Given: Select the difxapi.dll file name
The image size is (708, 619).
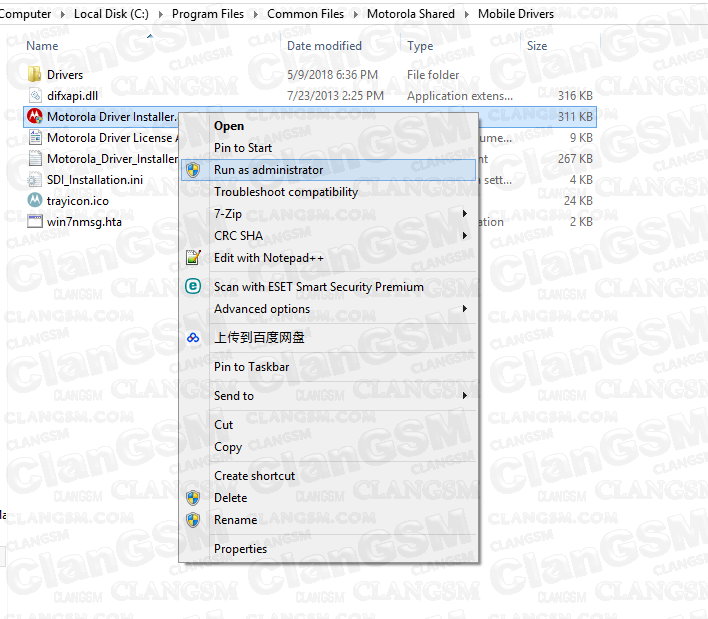Looking at the screenshot, I should click(x=72, y=96).
